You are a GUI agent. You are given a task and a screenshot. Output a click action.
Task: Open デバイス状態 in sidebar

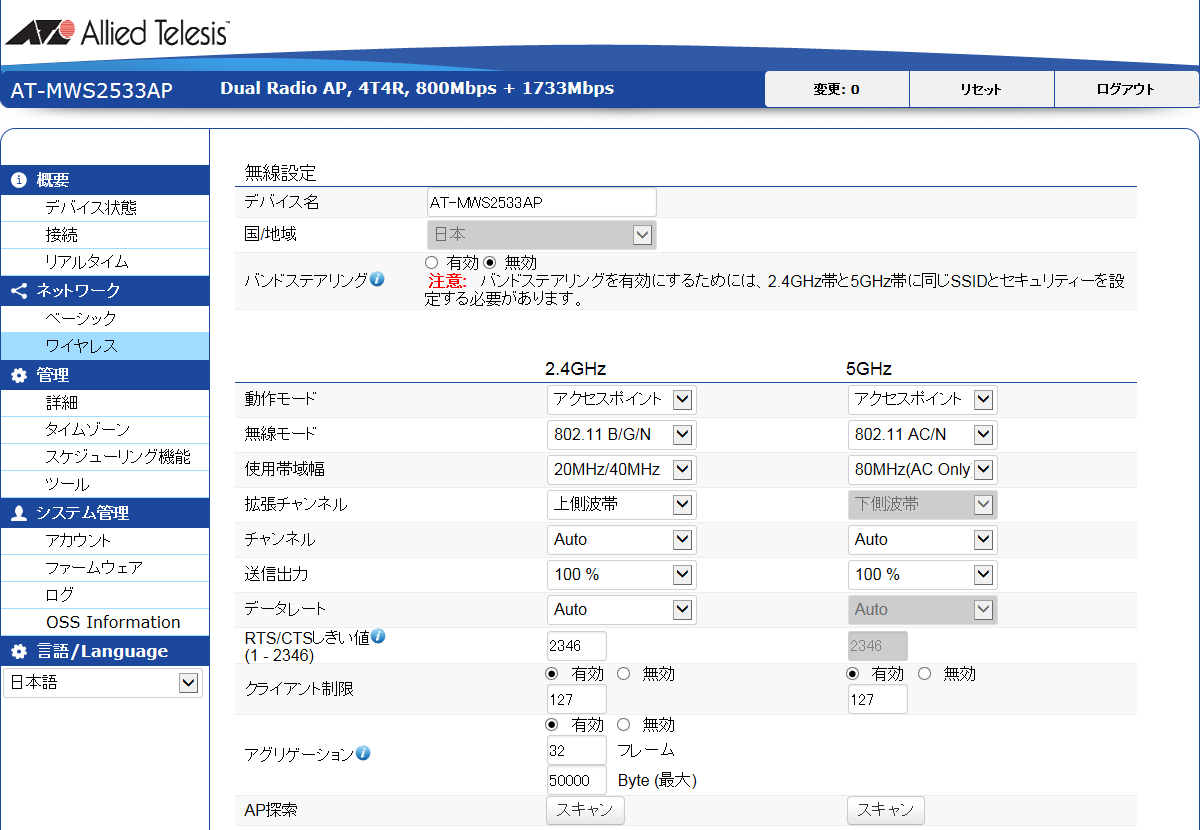(x=105, y=207)
